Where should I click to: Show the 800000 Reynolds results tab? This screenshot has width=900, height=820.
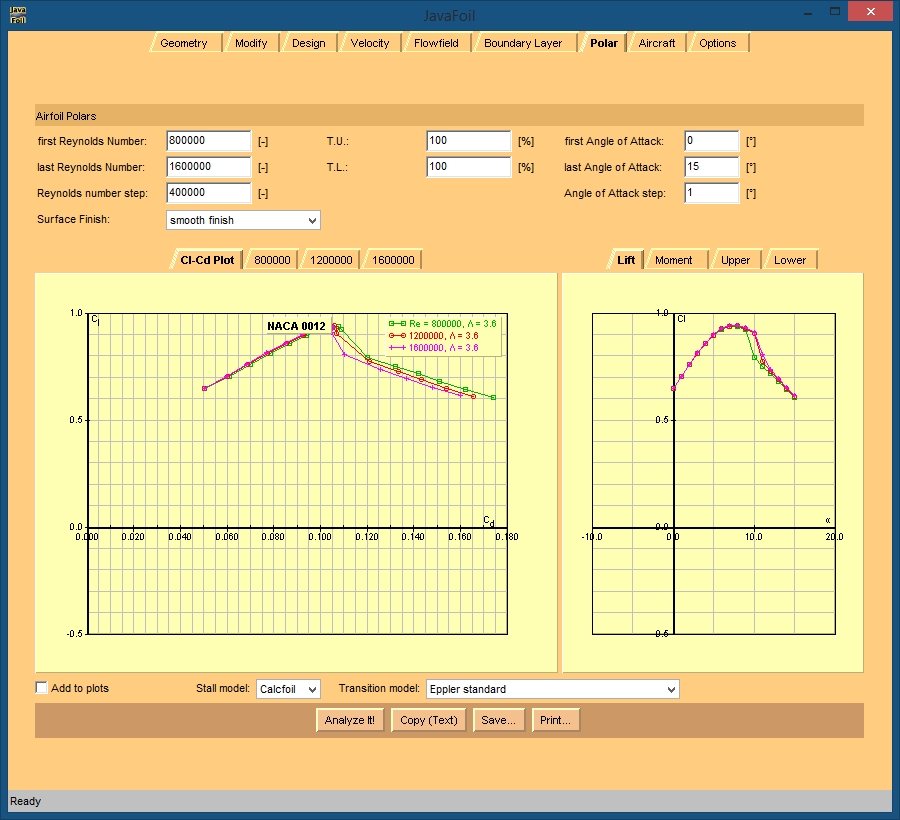tap(272, 260)
